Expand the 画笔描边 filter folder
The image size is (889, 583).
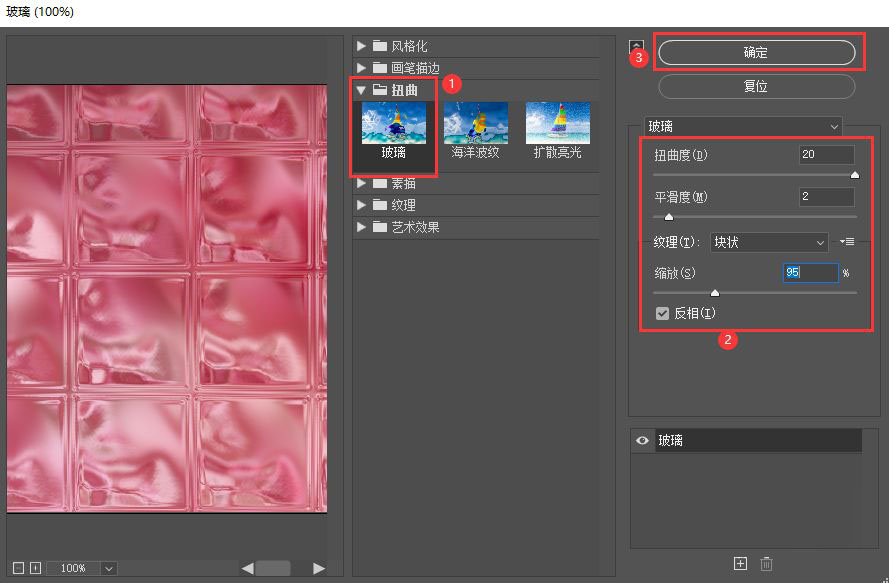(361, 68)
